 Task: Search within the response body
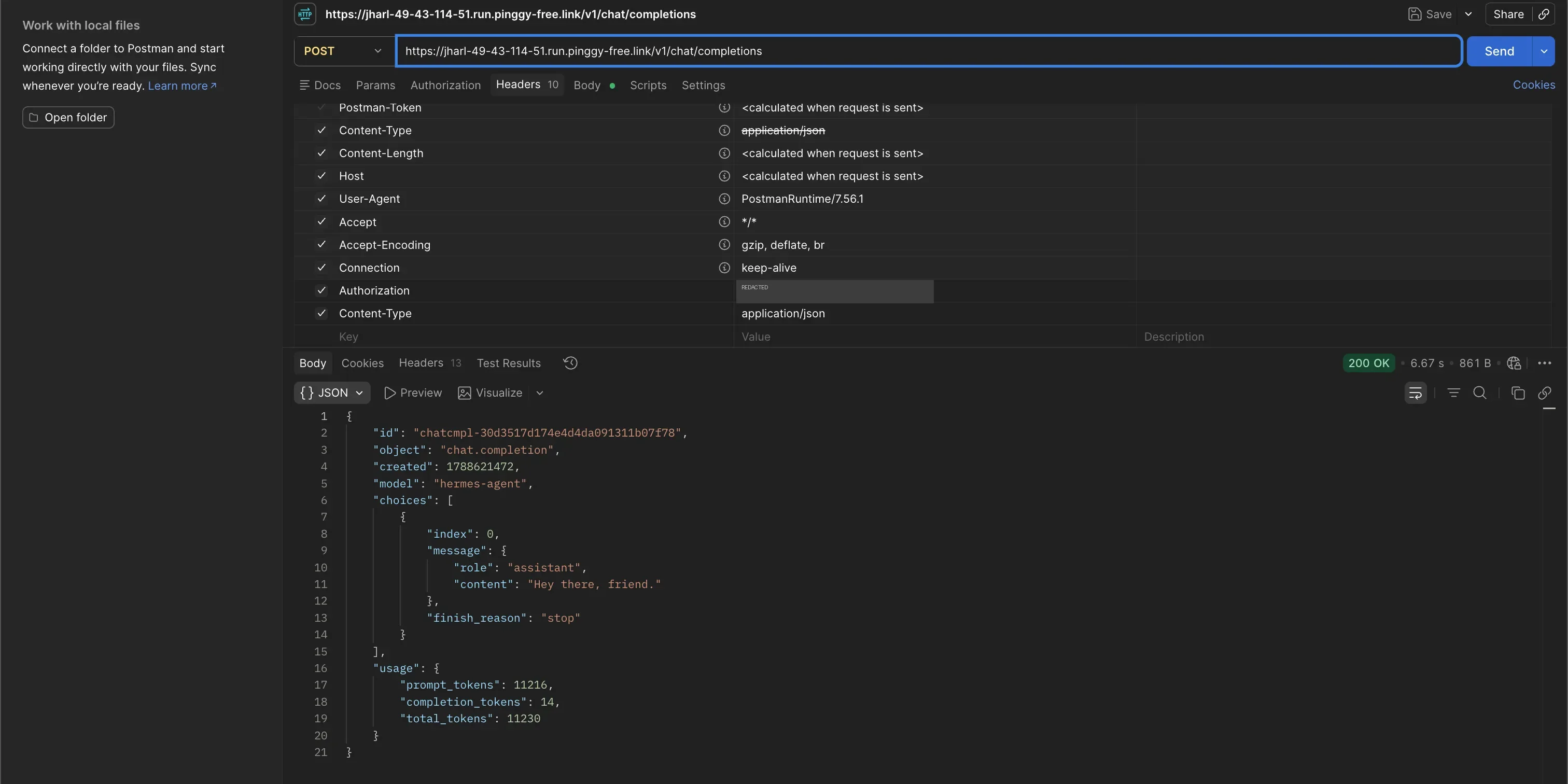coord(1480,393)
